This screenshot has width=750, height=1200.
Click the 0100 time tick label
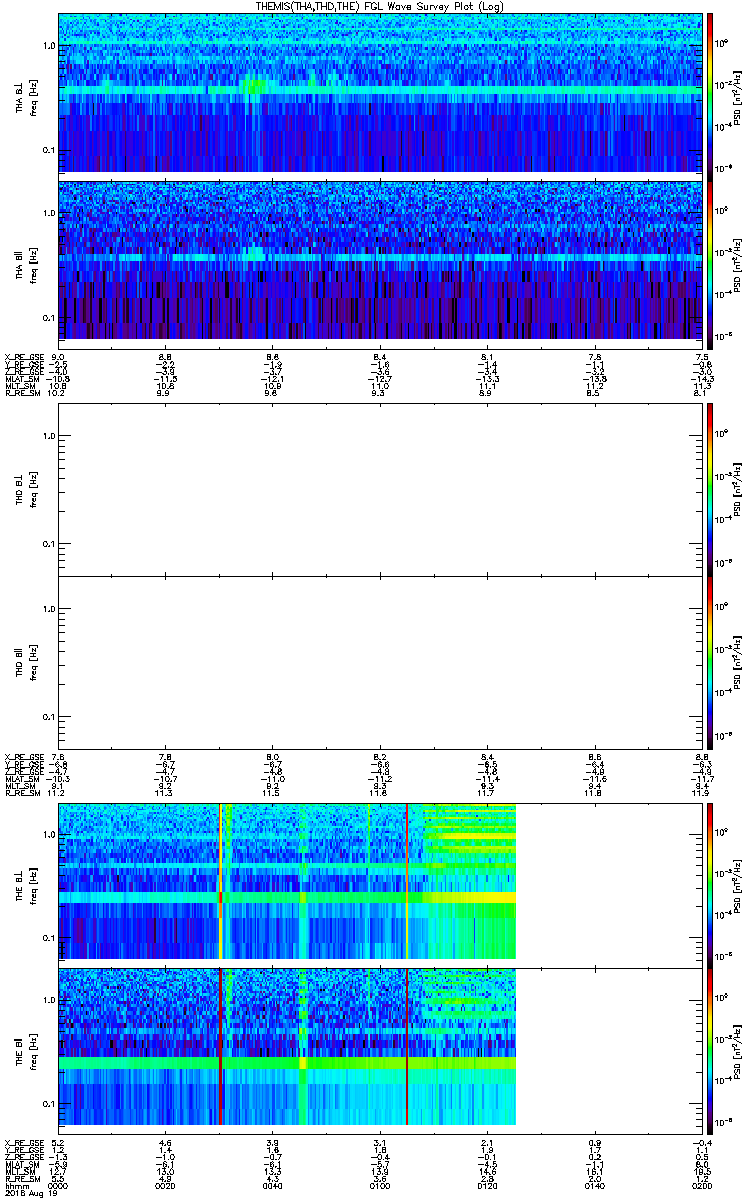[x=380, y=1184]
